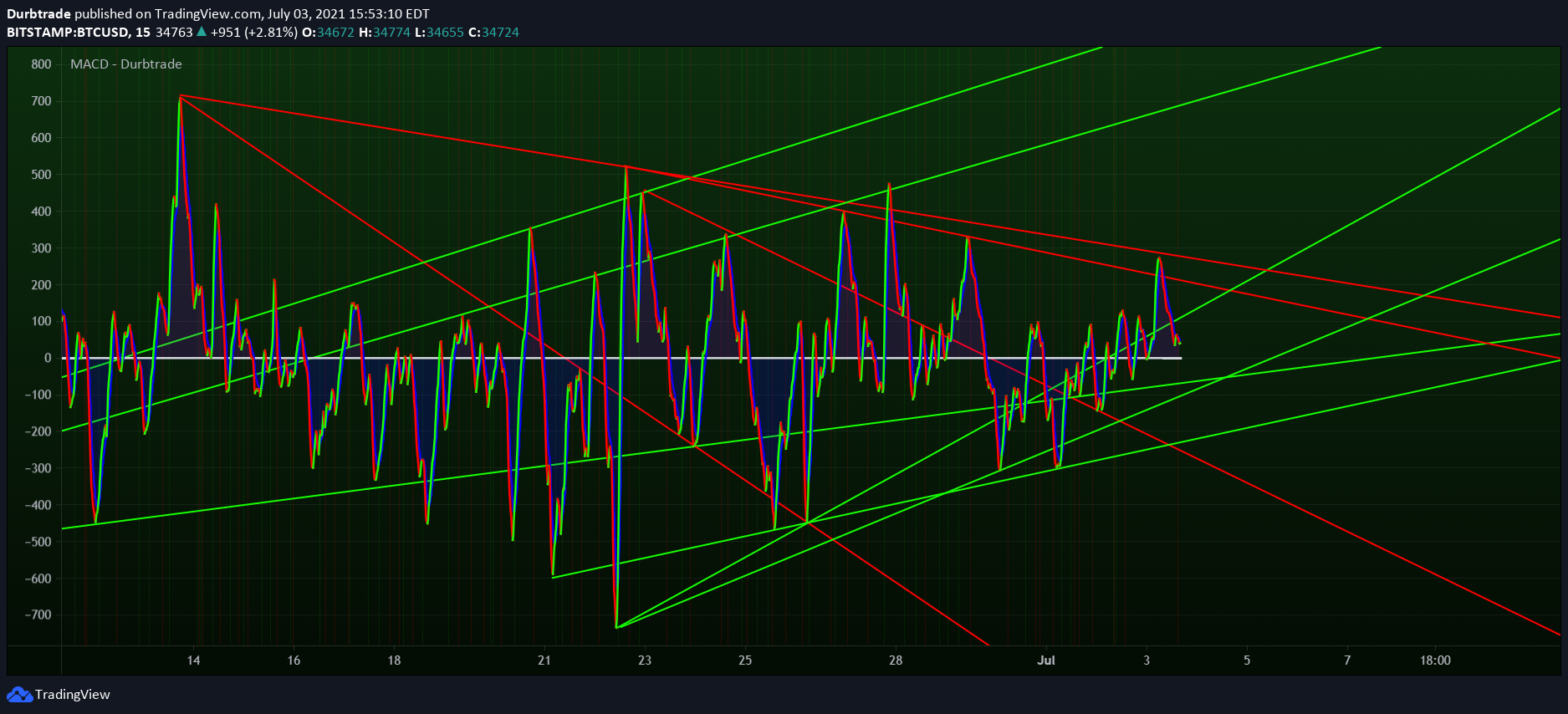
Task: Click the 300 label on the vertical scale
Action: (x=41, y=248)
